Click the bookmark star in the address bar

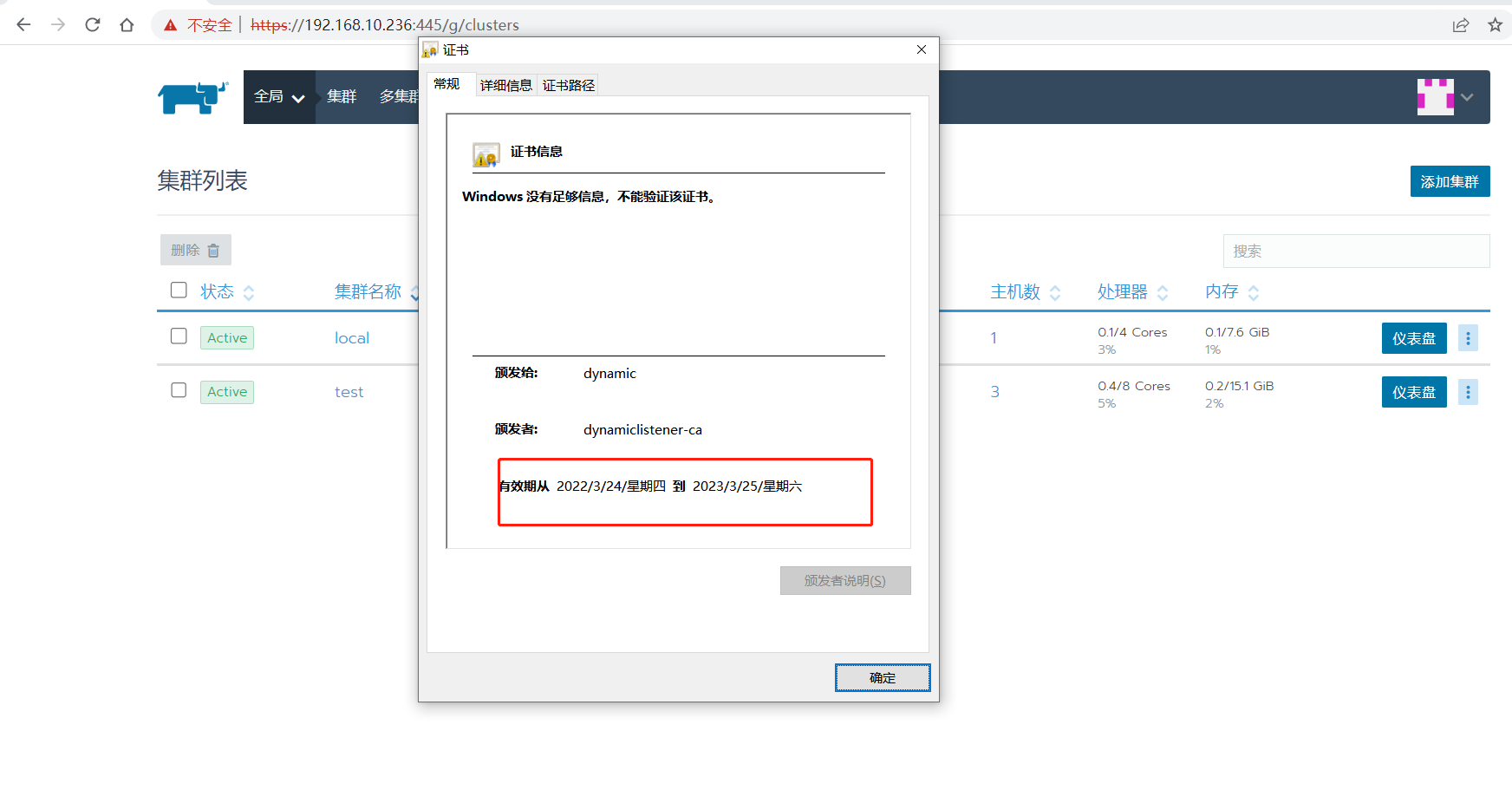[1496, 24]
